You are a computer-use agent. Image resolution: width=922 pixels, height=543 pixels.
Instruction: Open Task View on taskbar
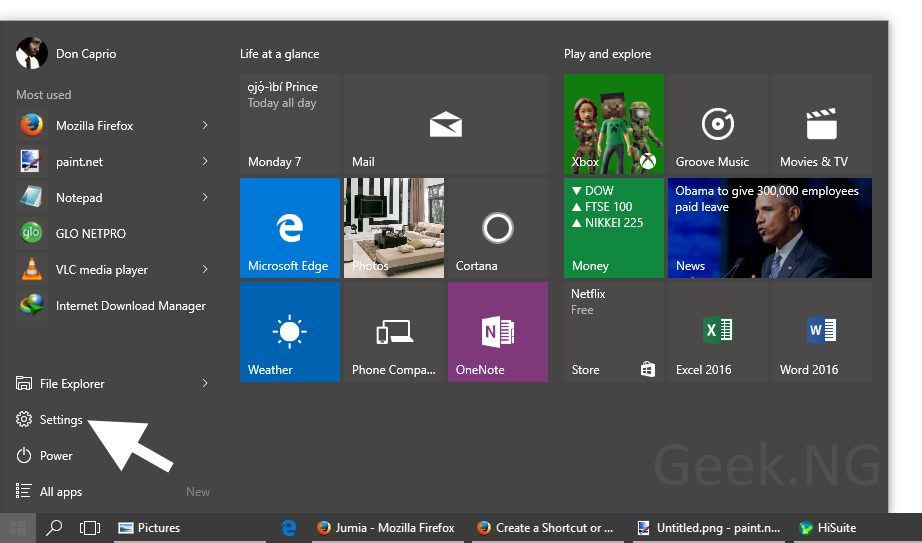point(90,528)
